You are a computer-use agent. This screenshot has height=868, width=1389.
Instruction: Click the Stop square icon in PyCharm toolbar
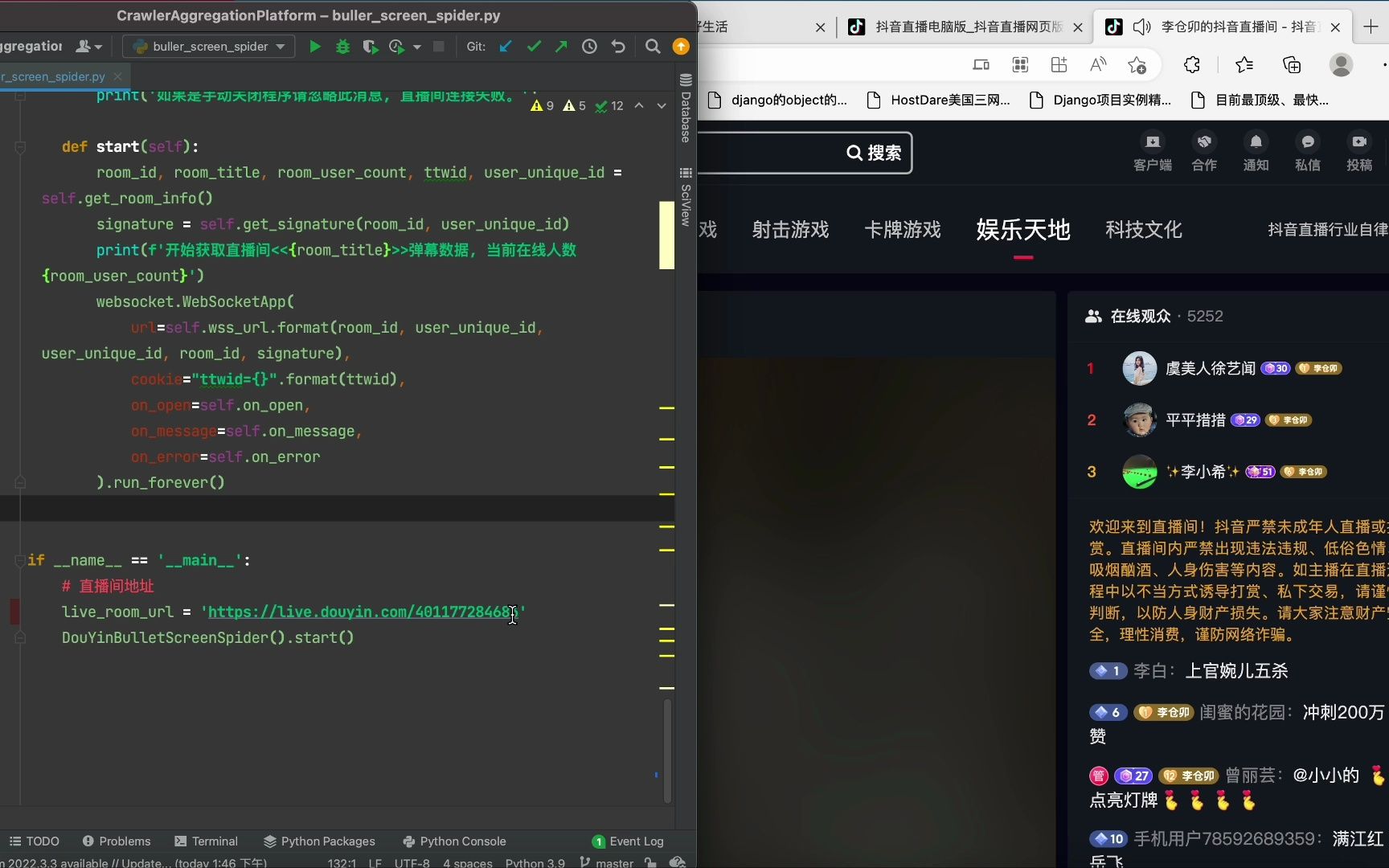tap(438, 47)
